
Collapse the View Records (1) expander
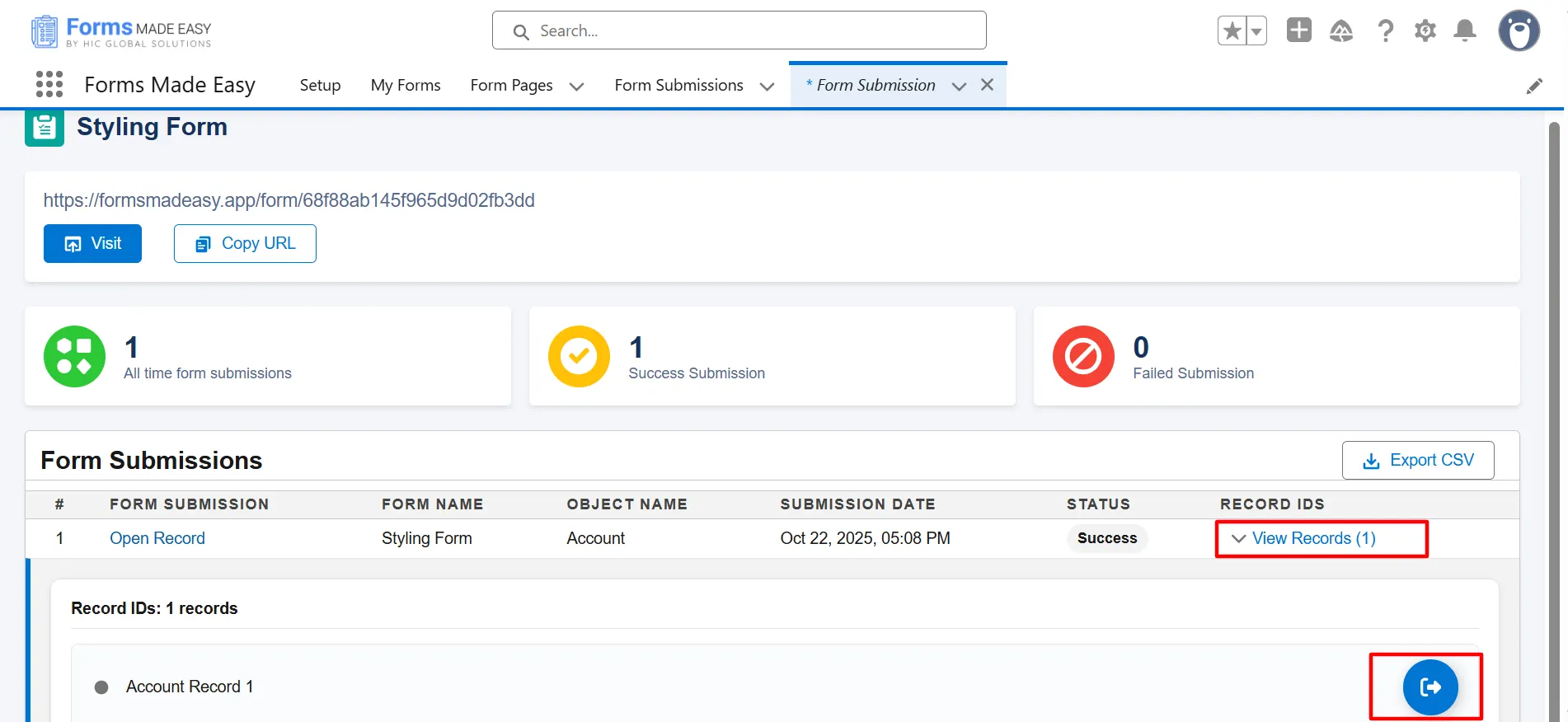click(x=1303, y=538)
